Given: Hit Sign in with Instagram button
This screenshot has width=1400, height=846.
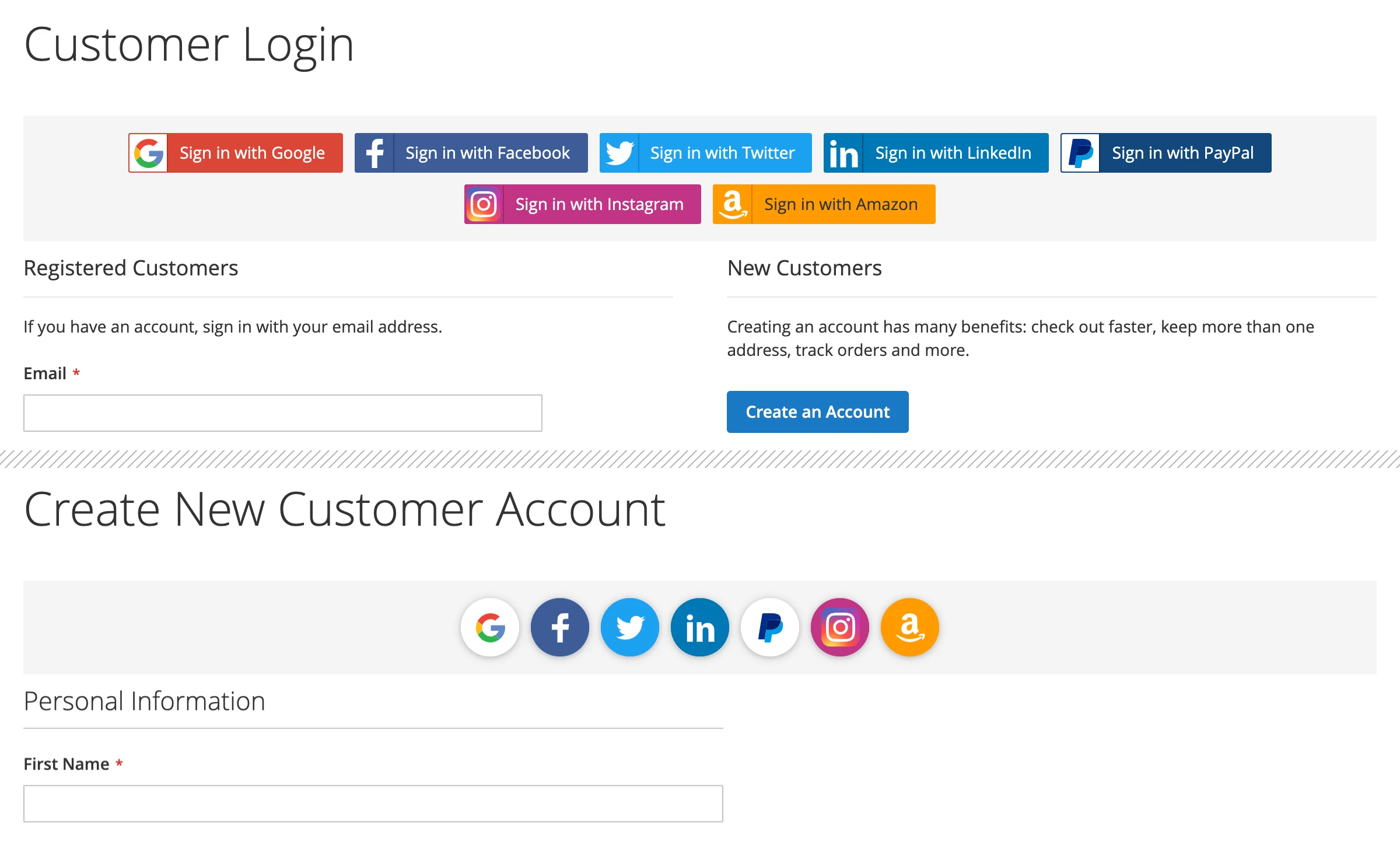Looking at the screenshot, I should [x=582, y=204].
